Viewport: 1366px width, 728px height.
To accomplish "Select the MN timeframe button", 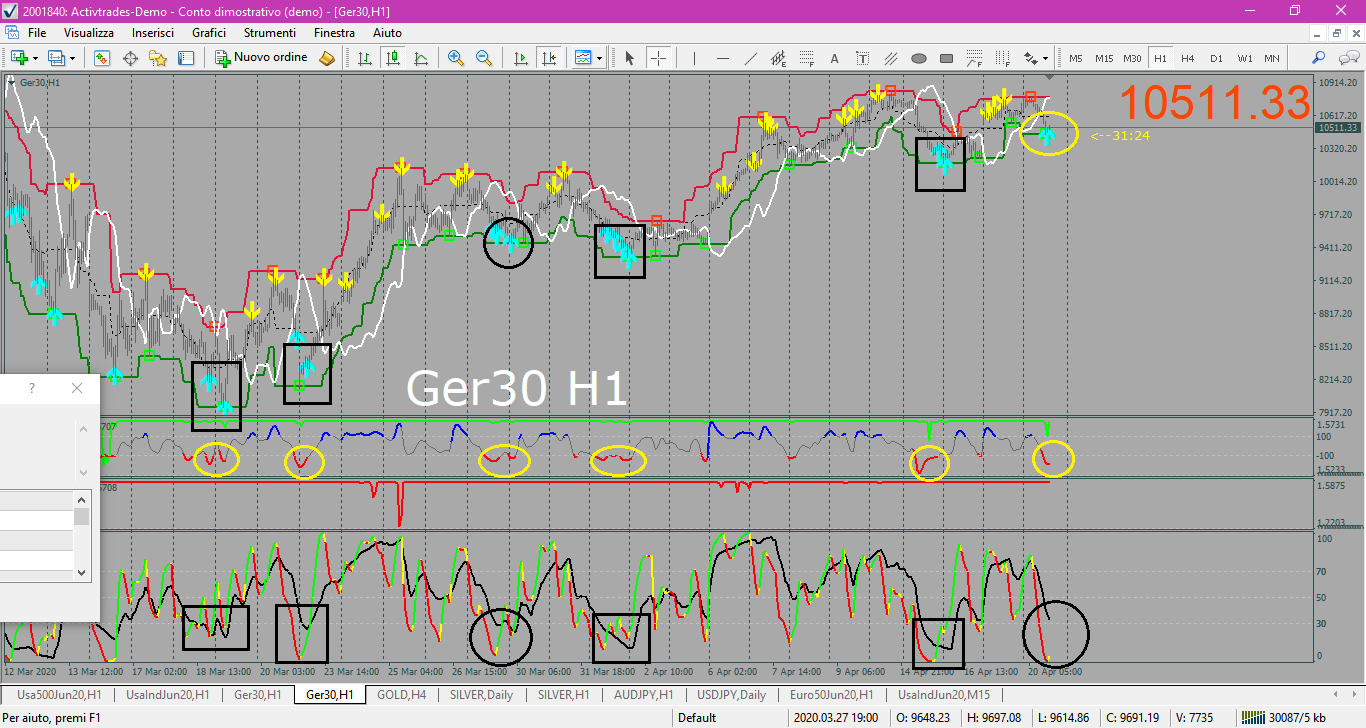I will pyautogui.click(x=1272, y=58).
